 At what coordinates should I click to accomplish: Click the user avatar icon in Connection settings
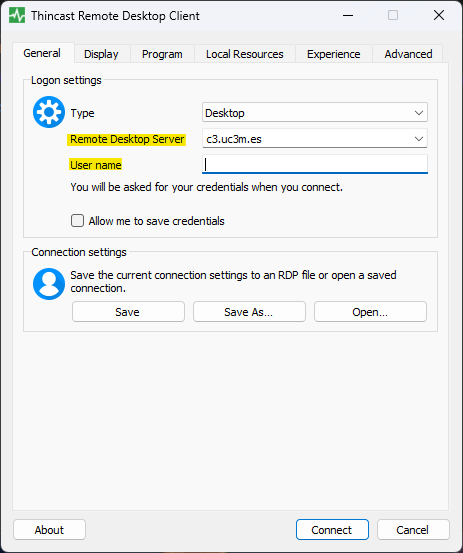tap(49, 284)
